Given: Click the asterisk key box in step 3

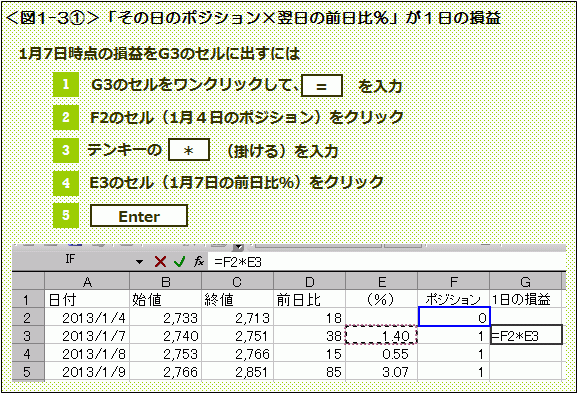Looking at the screenshot, I should pyautogui.click(x=189, y=149).
